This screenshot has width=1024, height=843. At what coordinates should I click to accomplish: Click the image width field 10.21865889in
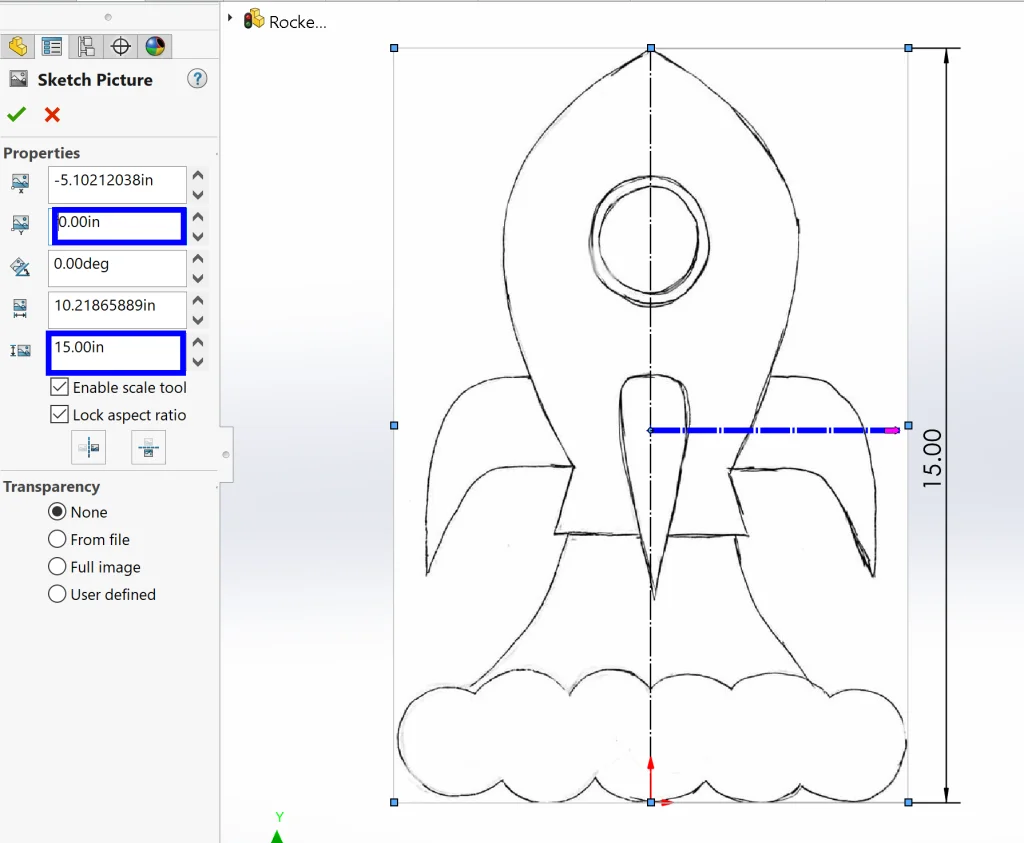116,306
